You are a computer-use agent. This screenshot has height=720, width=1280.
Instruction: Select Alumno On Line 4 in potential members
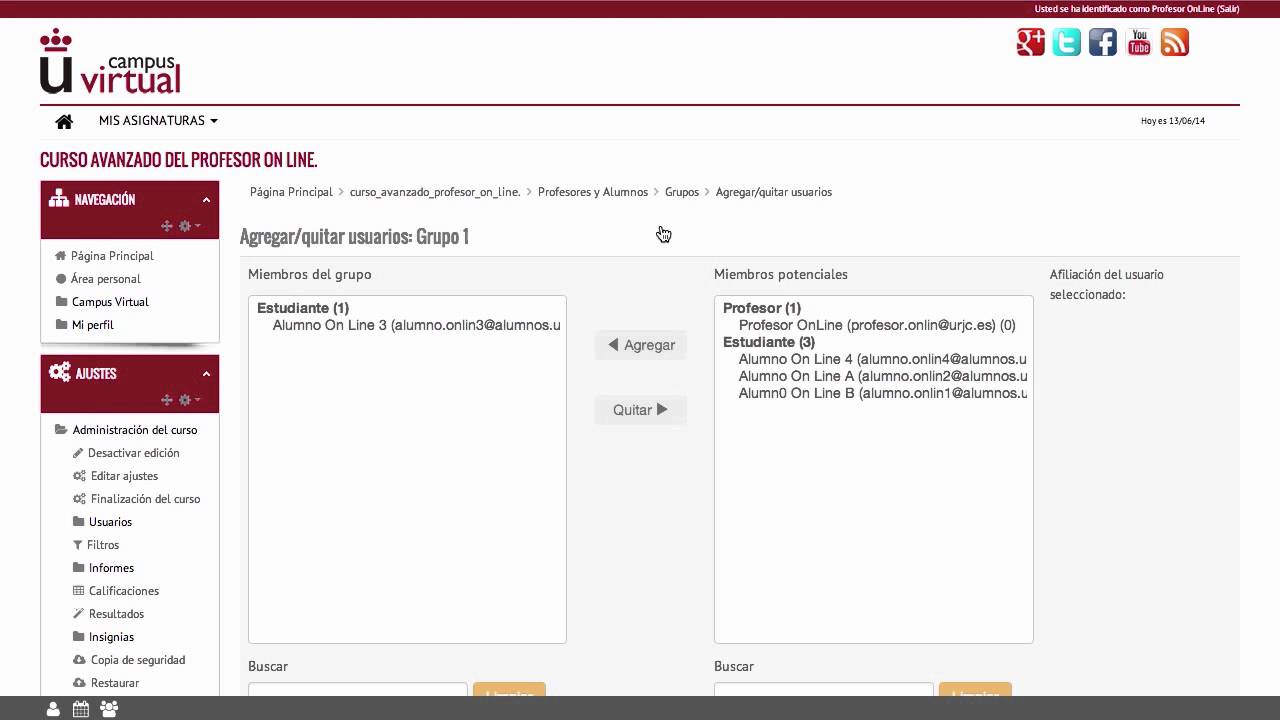point(883,359)
